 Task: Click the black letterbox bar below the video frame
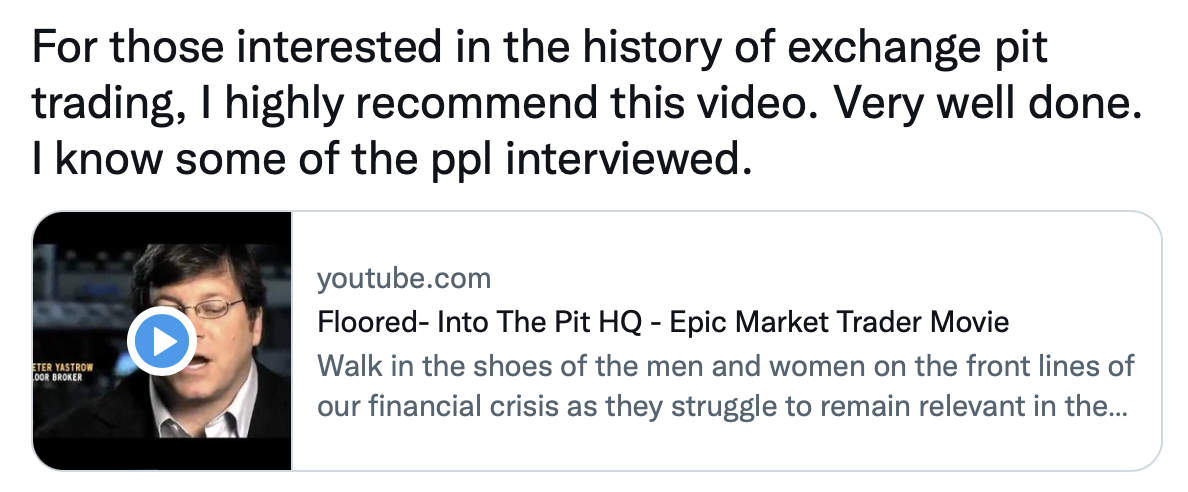[x=162, y=454]
